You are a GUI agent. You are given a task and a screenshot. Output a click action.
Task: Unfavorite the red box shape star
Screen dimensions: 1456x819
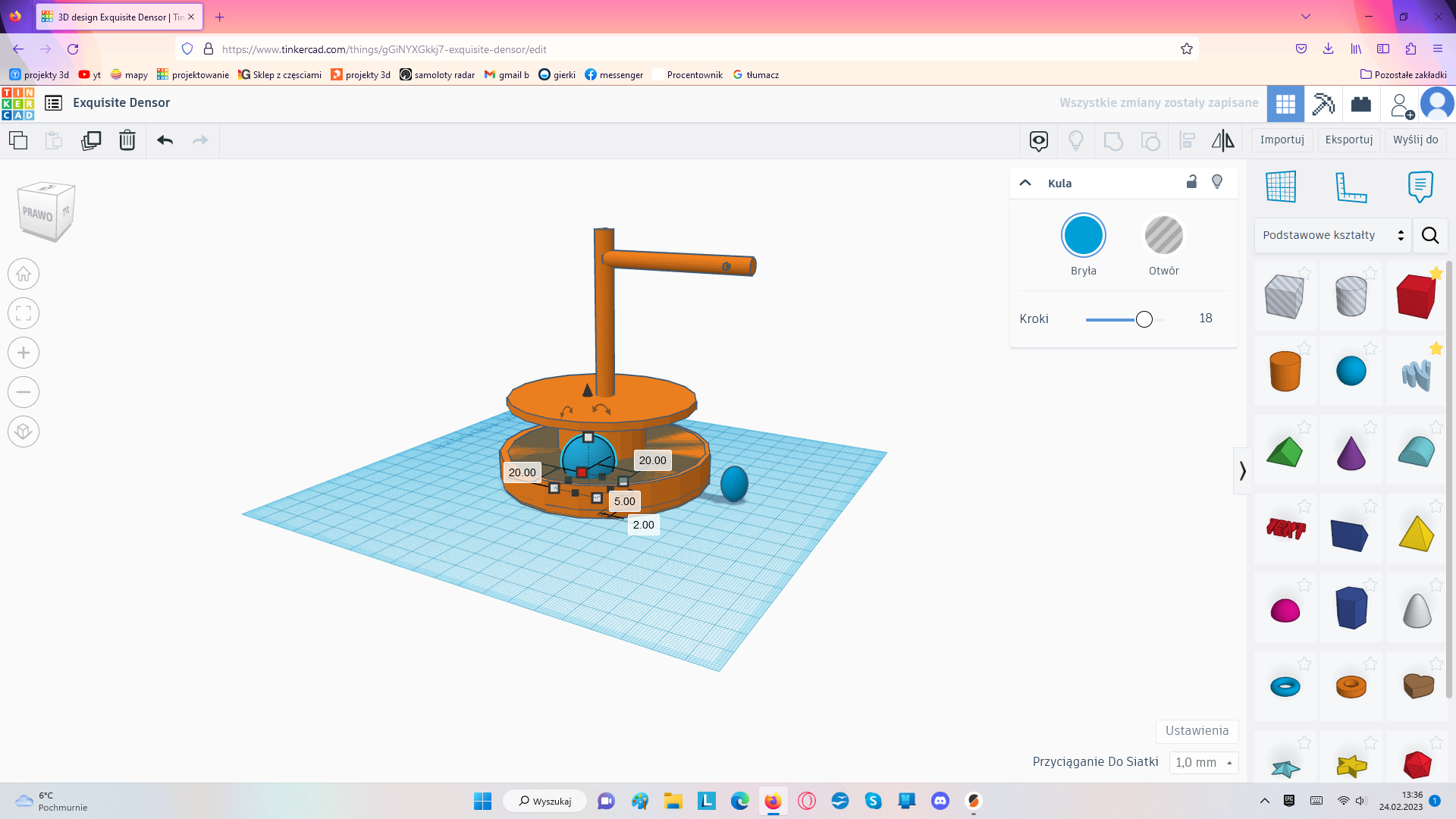point(1436,273)
